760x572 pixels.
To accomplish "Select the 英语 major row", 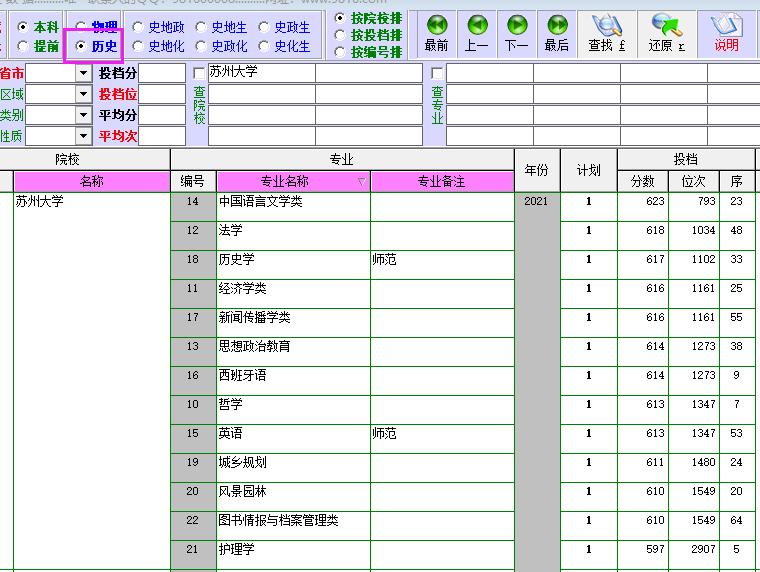I will [x=293, y=439].
